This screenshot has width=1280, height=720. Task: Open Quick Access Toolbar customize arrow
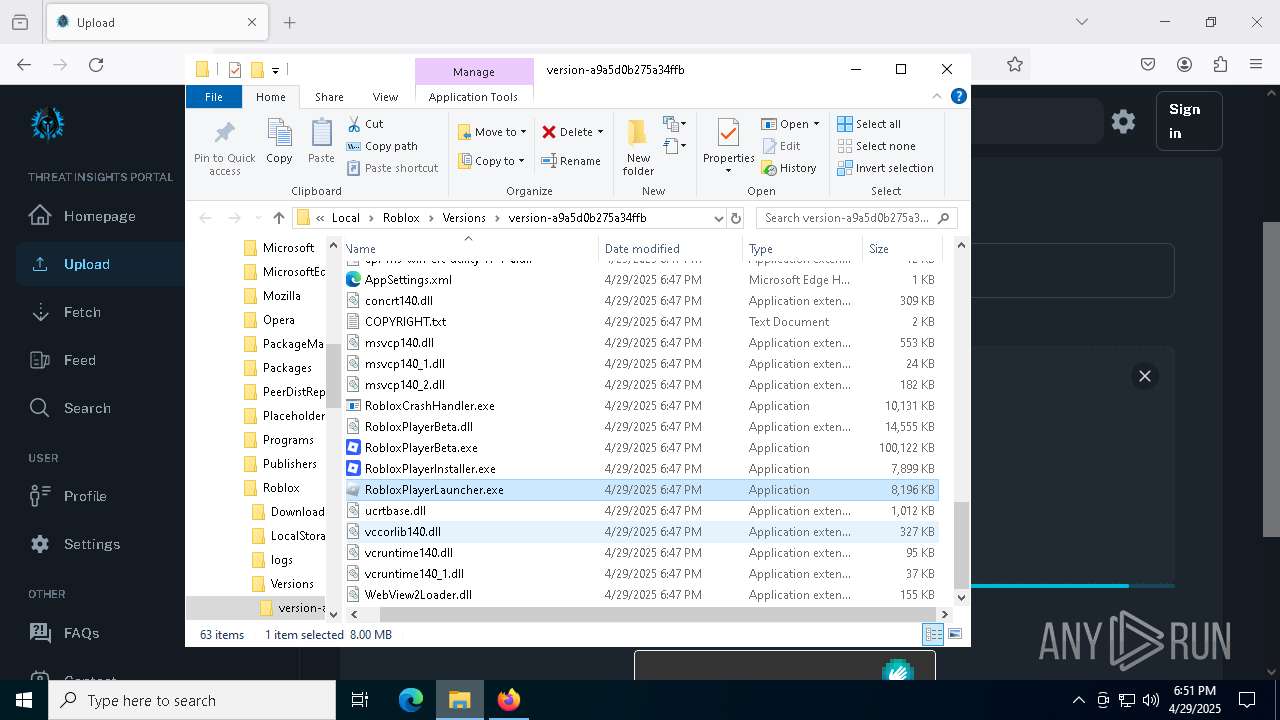click(x=275, y=70)
